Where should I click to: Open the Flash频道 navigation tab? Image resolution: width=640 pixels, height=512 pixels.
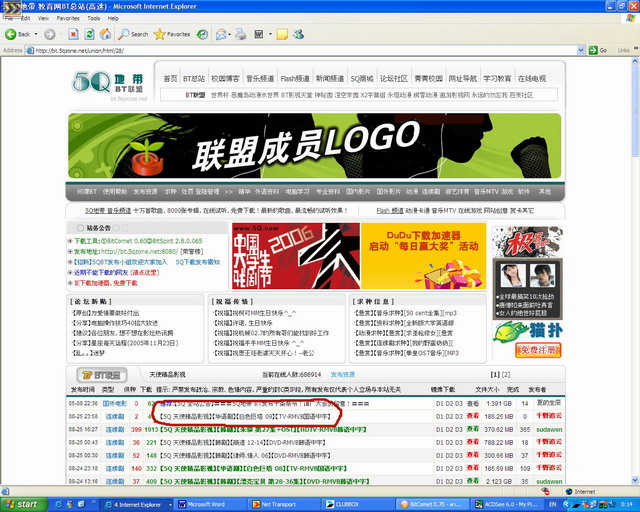click(295, 78)
